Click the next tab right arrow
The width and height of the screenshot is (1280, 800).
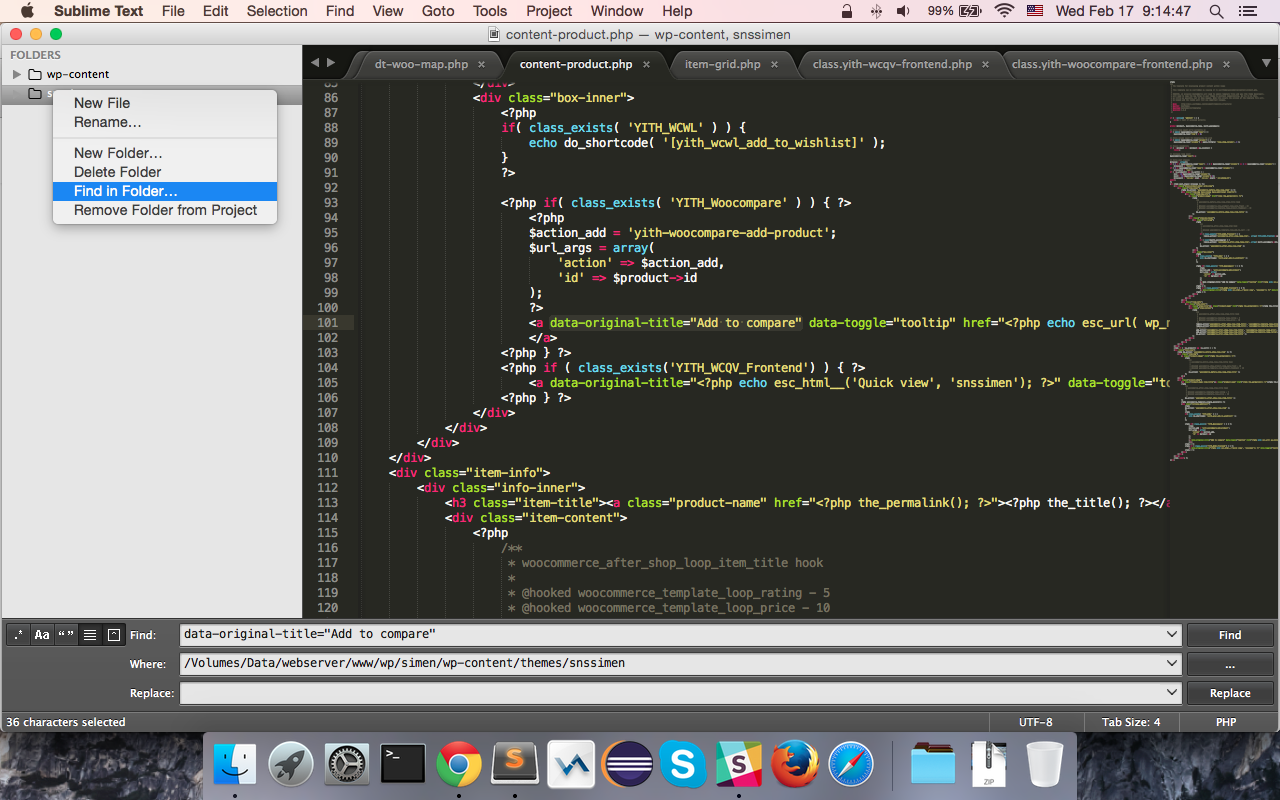(x=331, y=63)
